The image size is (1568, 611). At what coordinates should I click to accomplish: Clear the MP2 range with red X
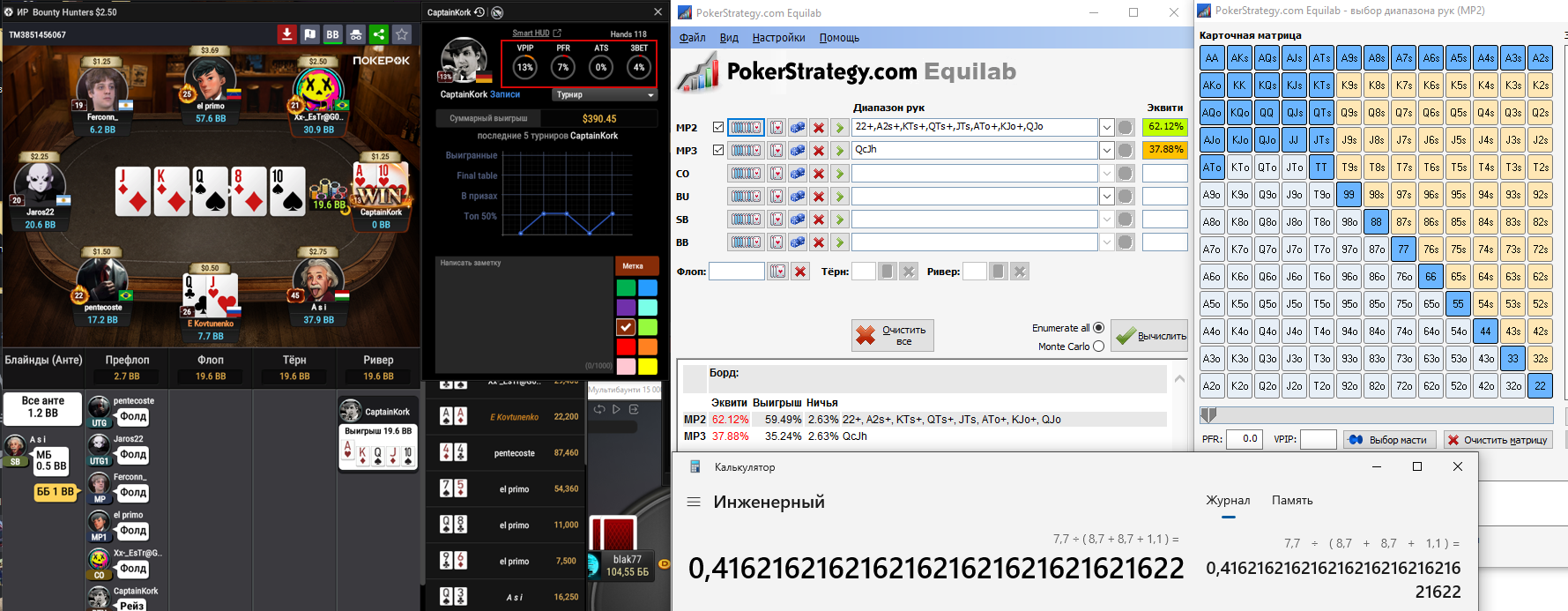(x=819, y=128)
